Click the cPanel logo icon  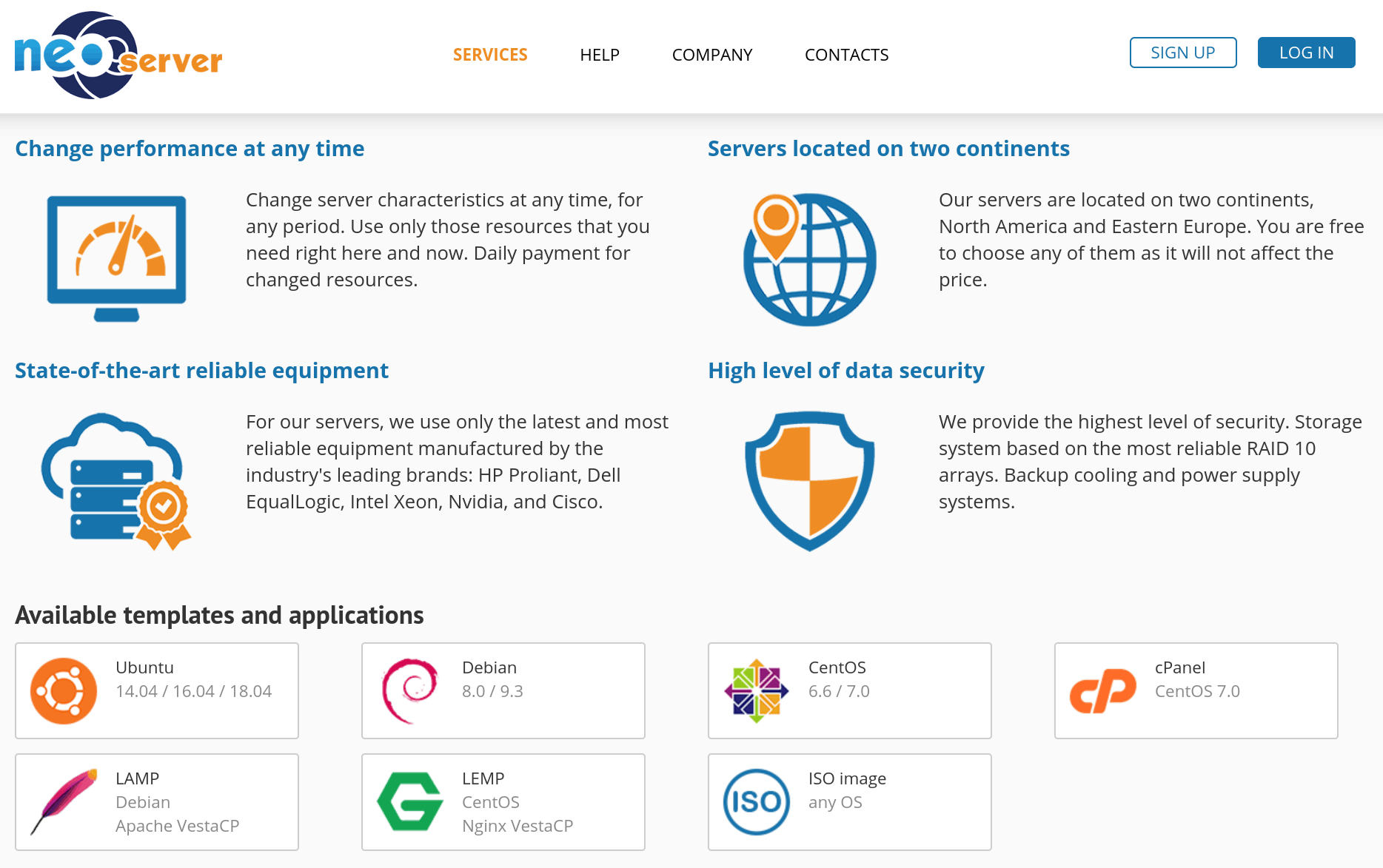(1103, 691)
